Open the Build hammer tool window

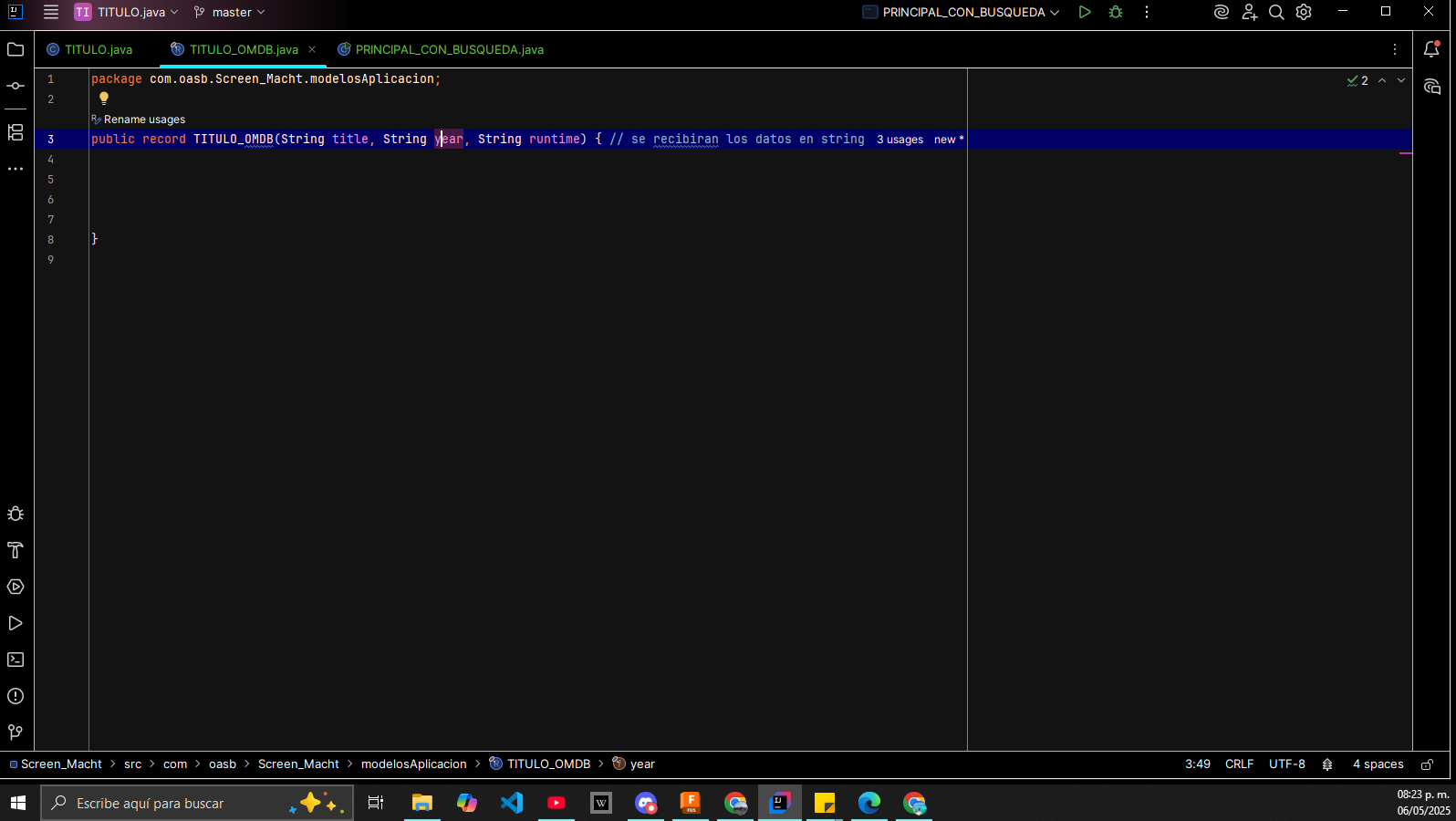point(16,550)
